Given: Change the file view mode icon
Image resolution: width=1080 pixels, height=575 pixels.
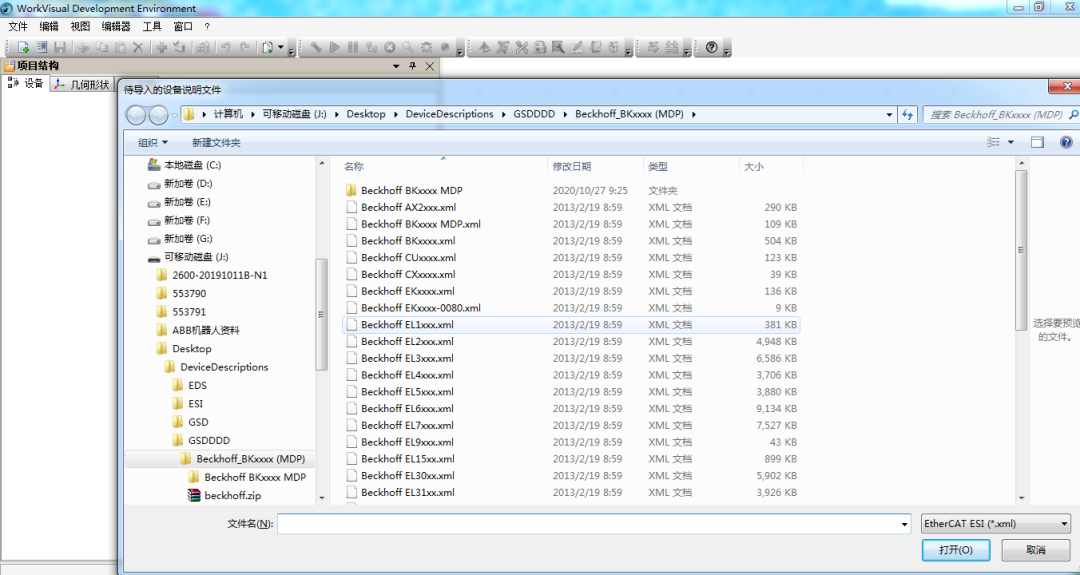Looking at the screenshot, I should (993, 143).
